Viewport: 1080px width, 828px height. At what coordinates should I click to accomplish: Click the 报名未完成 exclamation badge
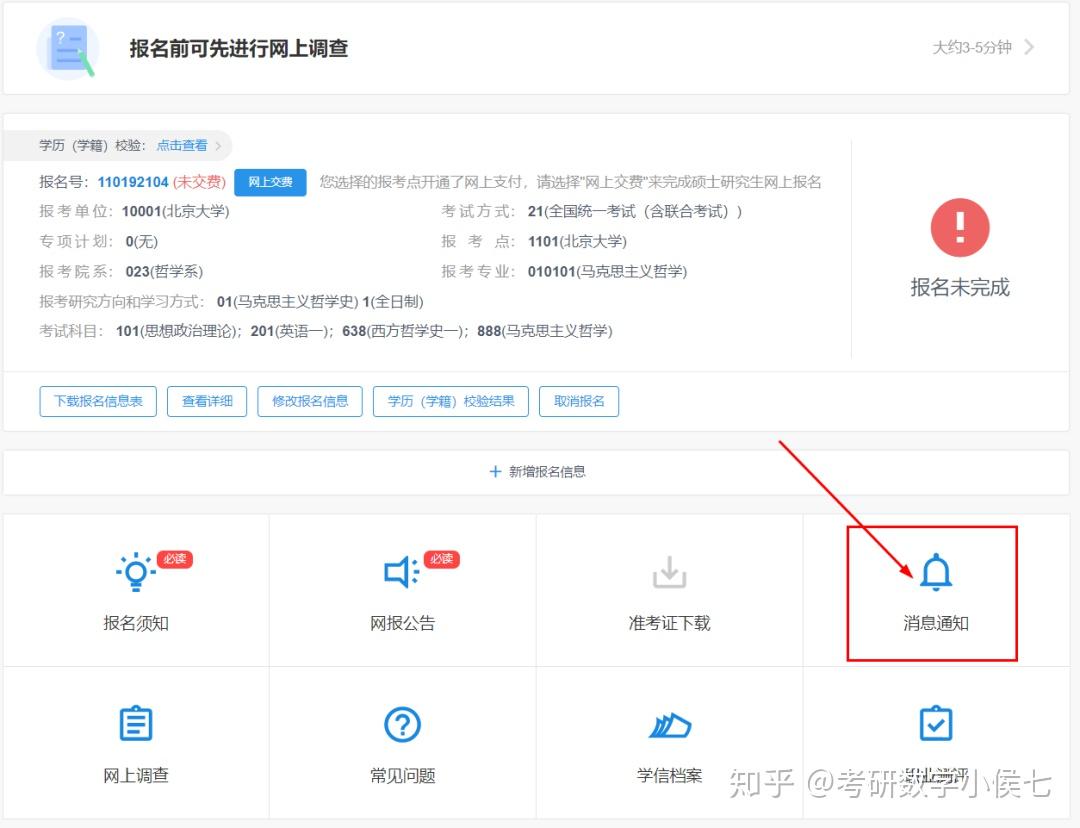click(959, 227)
